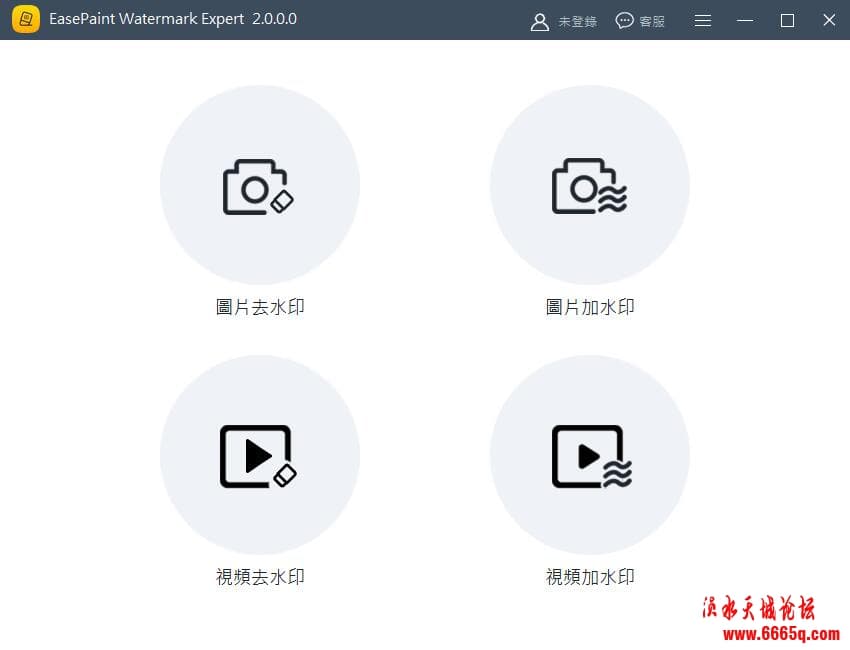Close the EasePaint Watermark Expert window
The height and width of the screenshot is (650, 850).
[x=829, y=20]
